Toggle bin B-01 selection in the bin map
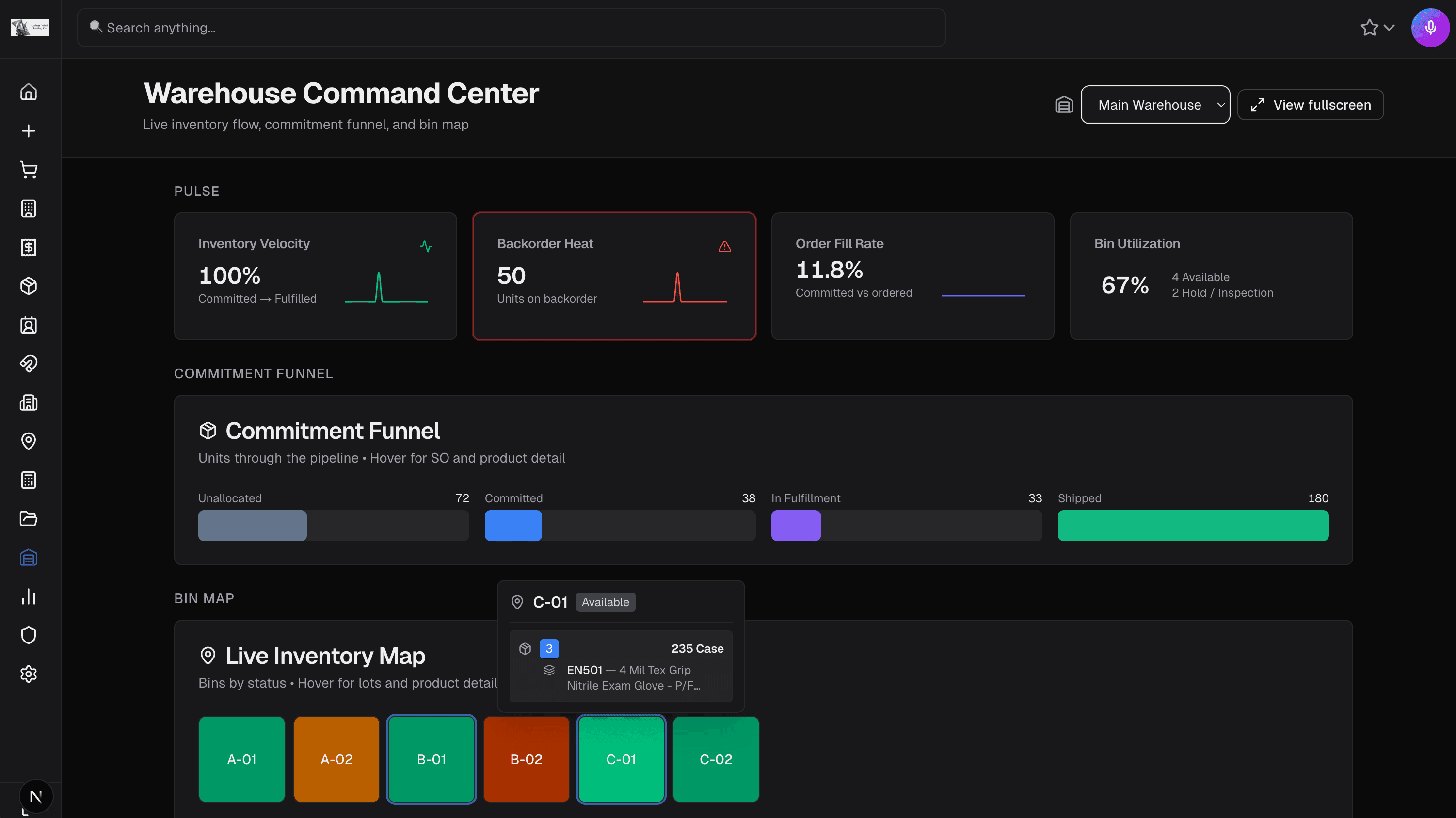Image resolution: width=1456 pixels, height=818 pixels. 431,759
